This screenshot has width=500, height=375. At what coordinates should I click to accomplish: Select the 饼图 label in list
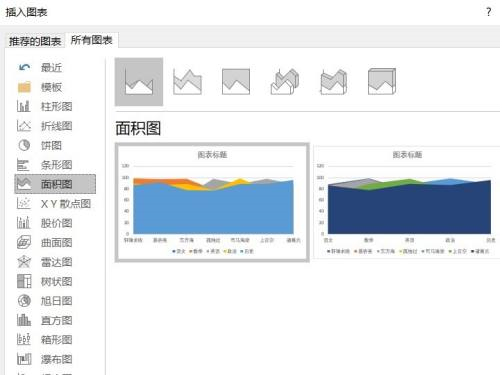(51, 145)
